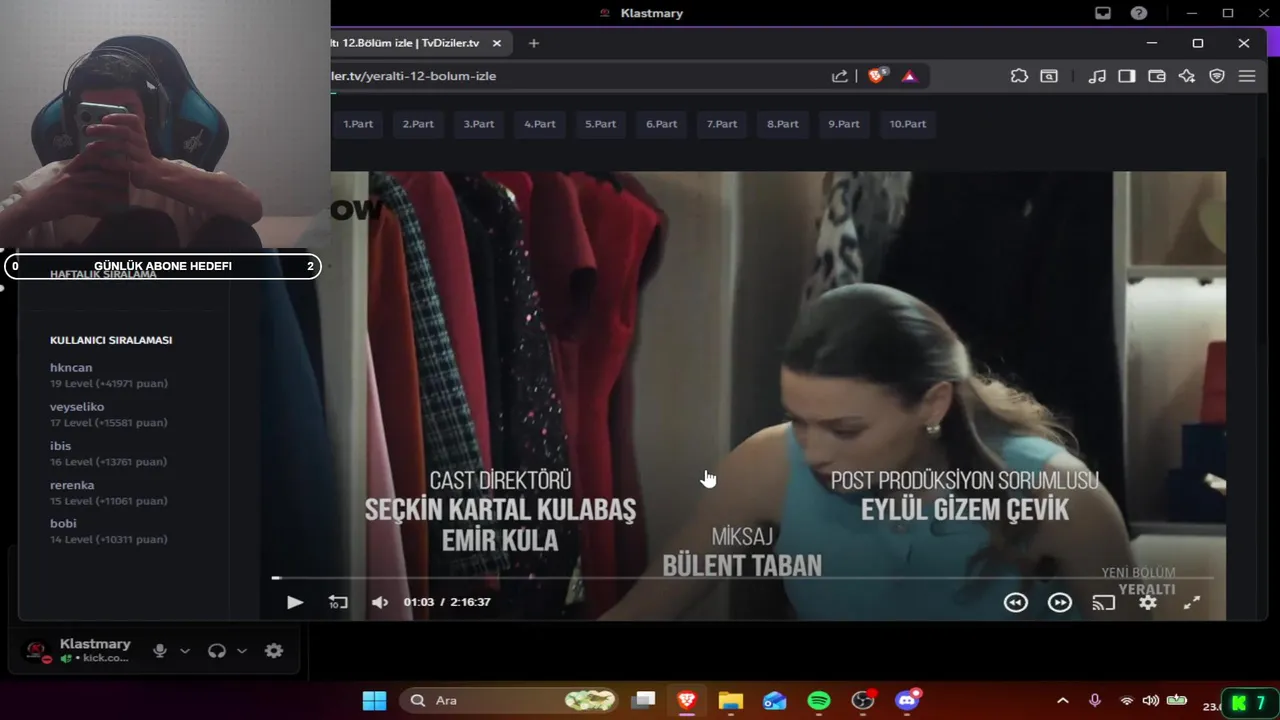Image resolution: width=1280 pixels, height=720 pixels.
Task: Open OBS Studio from the taskbar
Action: [863, 701]
